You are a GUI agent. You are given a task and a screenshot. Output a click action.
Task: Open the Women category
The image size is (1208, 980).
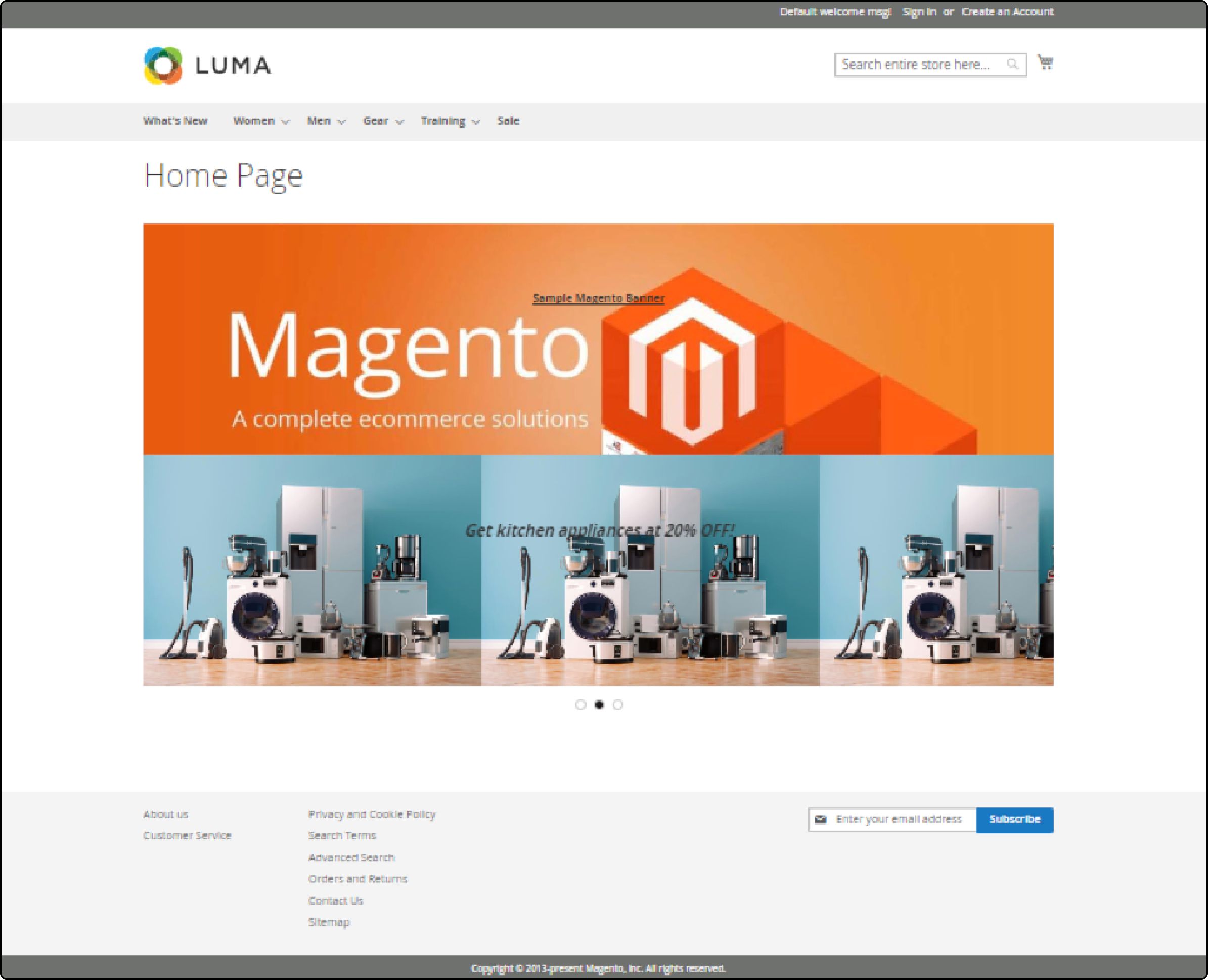pyautogui.click(x=254, y=121)
